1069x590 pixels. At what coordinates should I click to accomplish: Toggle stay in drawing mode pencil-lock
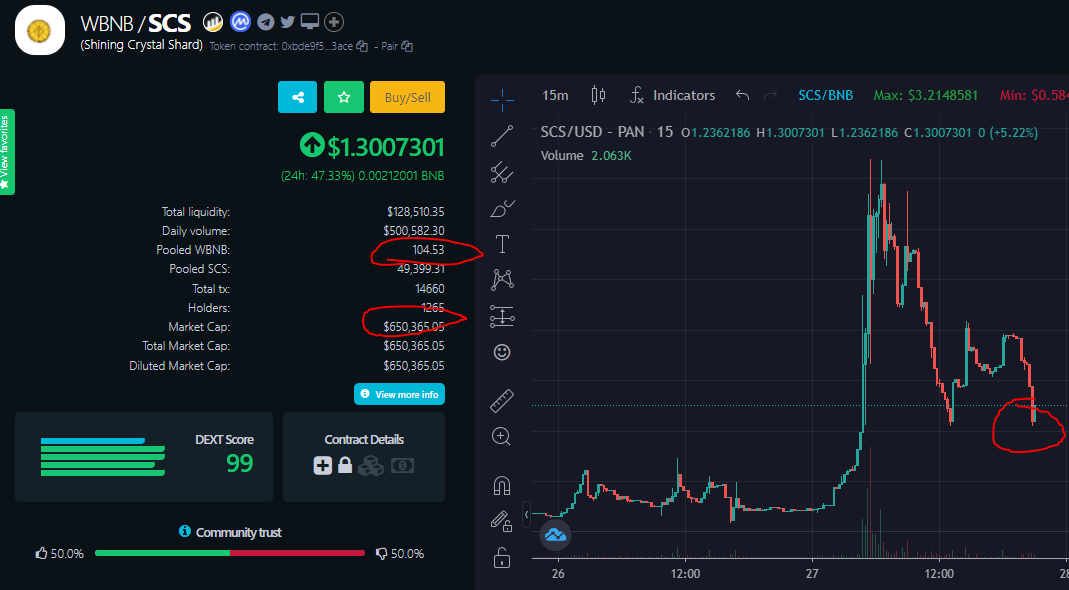[502, 522]
